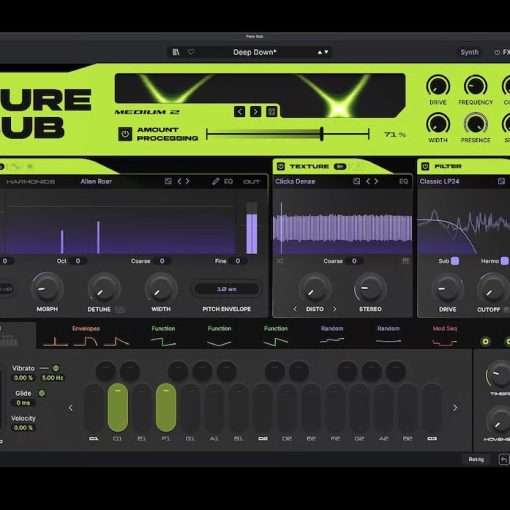Select next Disto type
Image resolution: width=510 pixels, height=510 pixels.
pyautogui.click(x=335, y=309)
